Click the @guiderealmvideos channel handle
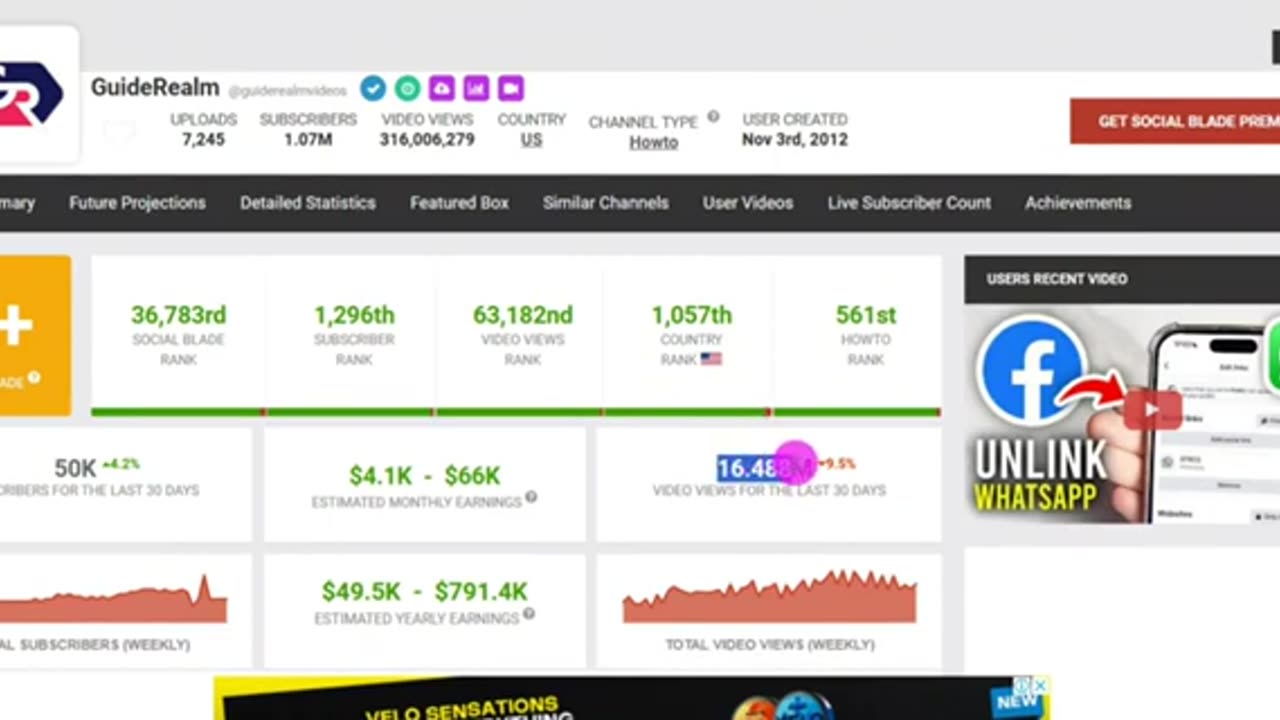The width and height of the screenshot is (1280, 720). click(287, 91)
